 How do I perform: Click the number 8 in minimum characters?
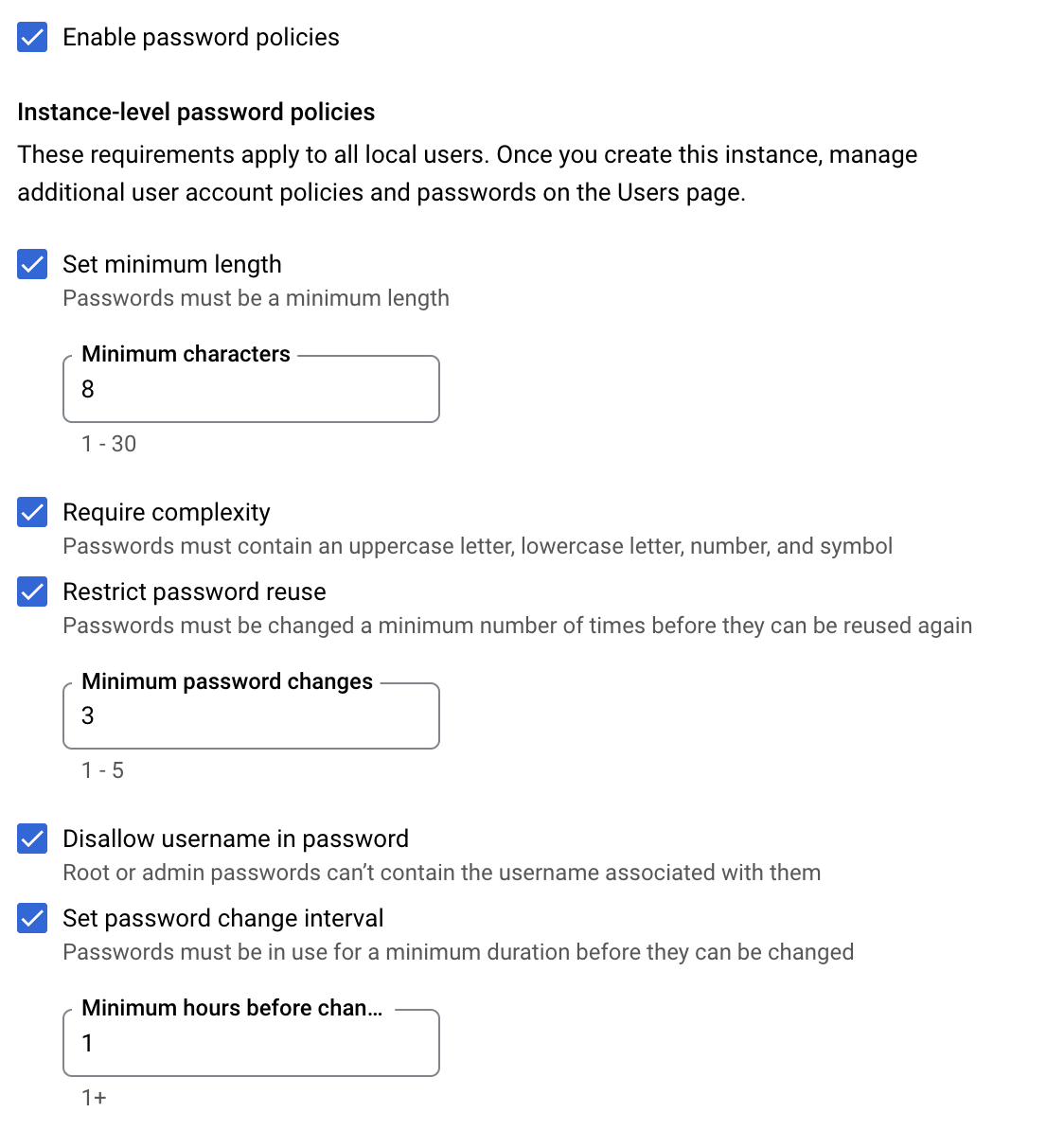click(x=87, y=389)
